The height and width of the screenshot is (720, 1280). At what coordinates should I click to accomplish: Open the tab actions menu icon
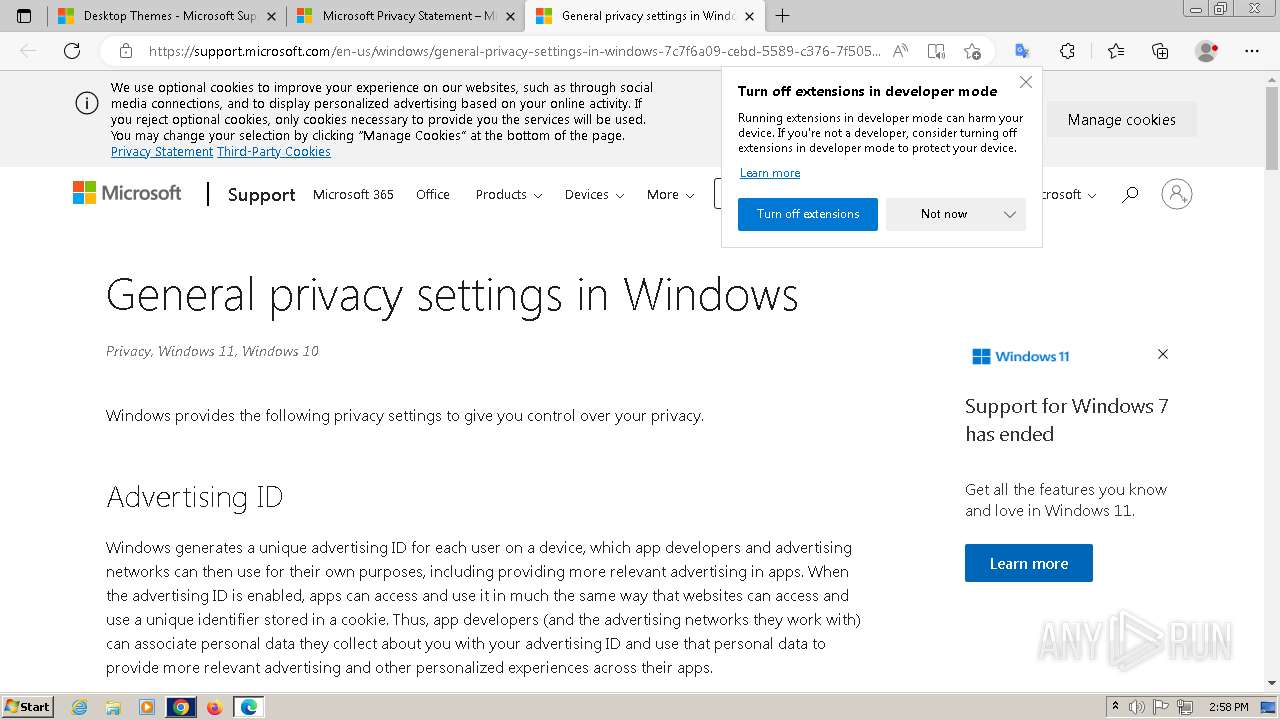(24, 16)
